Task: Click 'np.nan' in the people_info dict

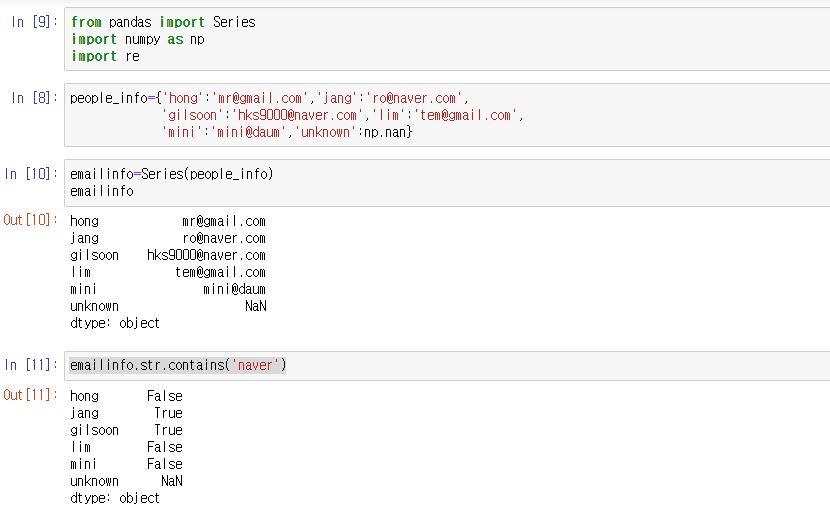Action: (x=385, y=132)
